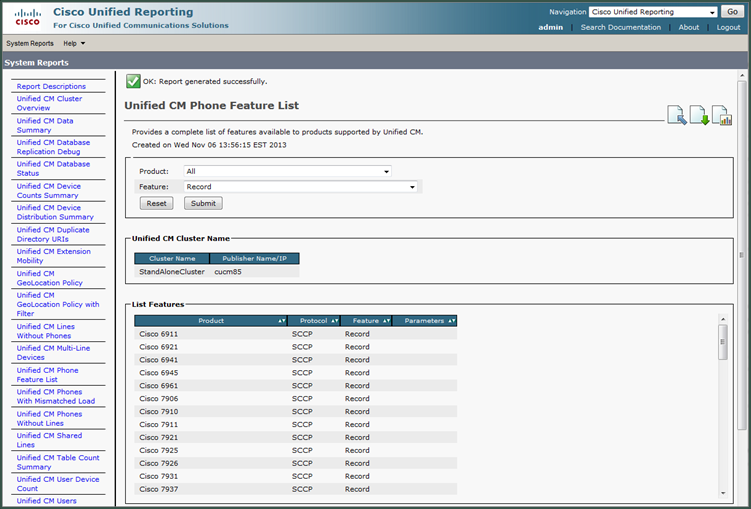This screenshot has width=751, height=509.
Task: Select the Cisco 7911 product cell
Action: click(x=211, y=424)
